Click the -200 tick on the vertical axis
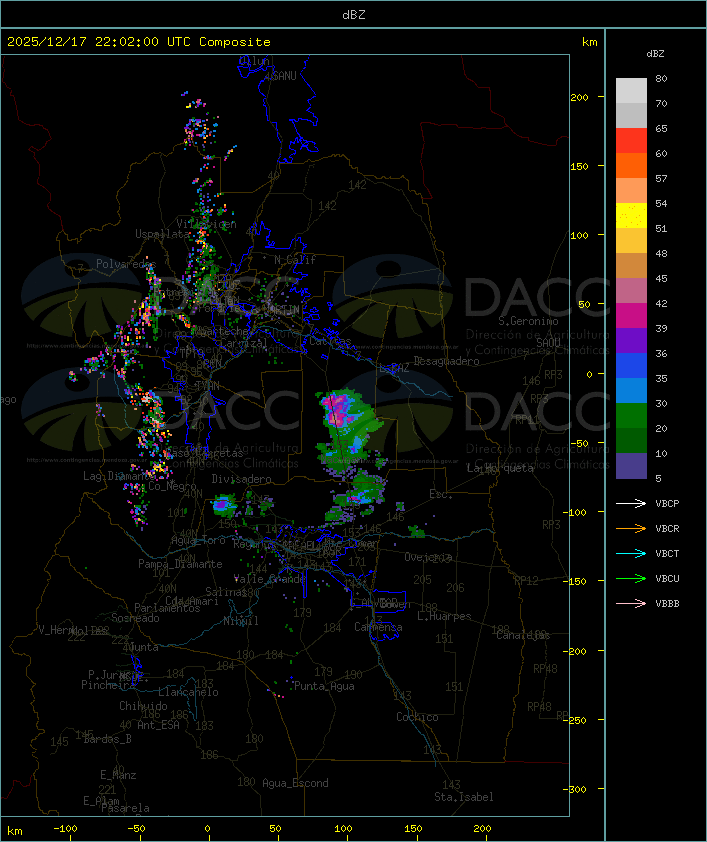The width and height of the screenshot is (707, 842). pyautogui.click(x=577, y=651)
